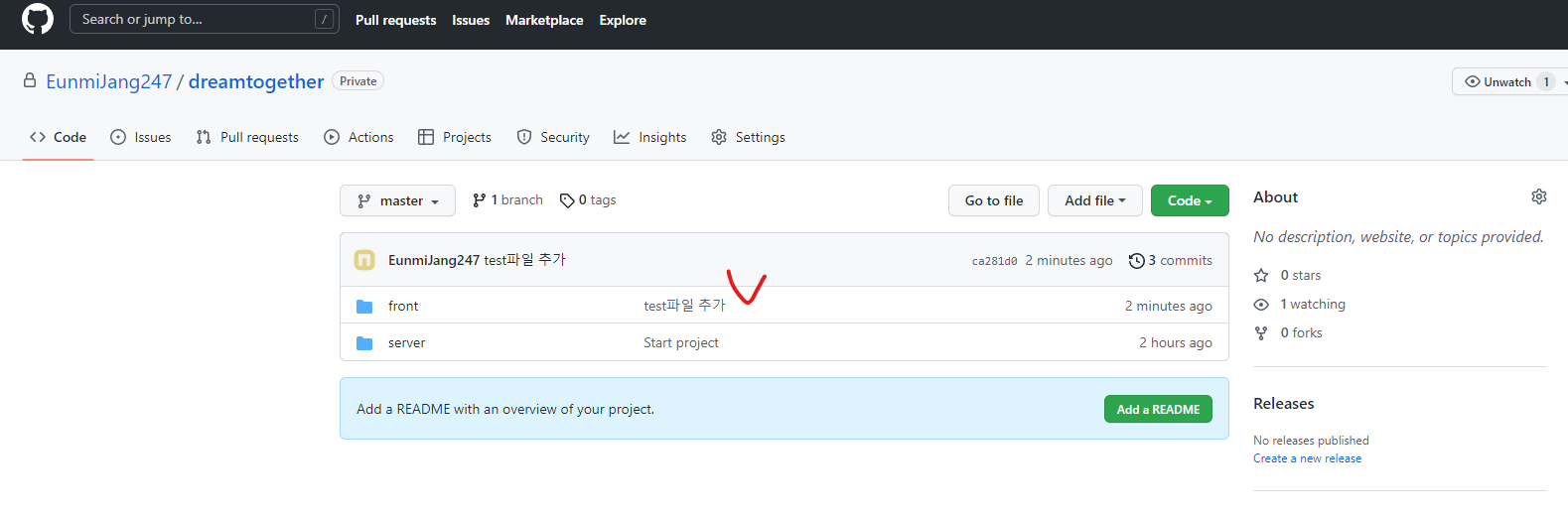Click the branch icon beside 1 branch
Screen dimensions: 1568x517
pos(480,200)
